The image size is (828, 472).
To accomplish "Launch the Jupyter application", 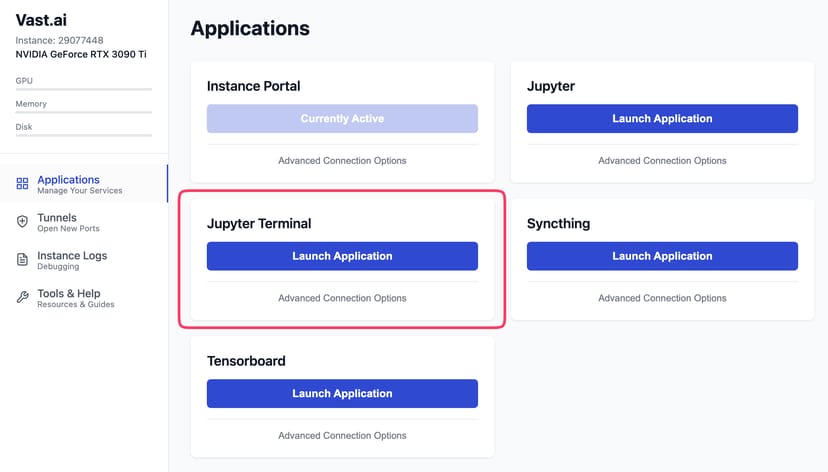I will click(662, 119).
